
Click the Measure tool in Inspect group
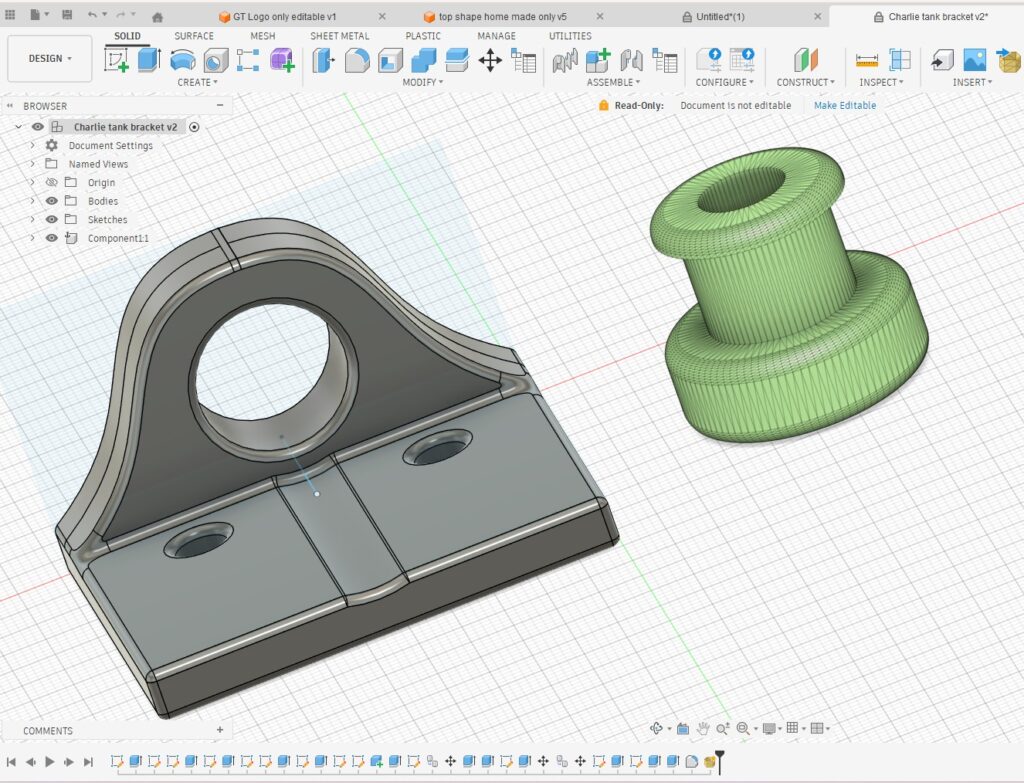[x=867, y=61]
